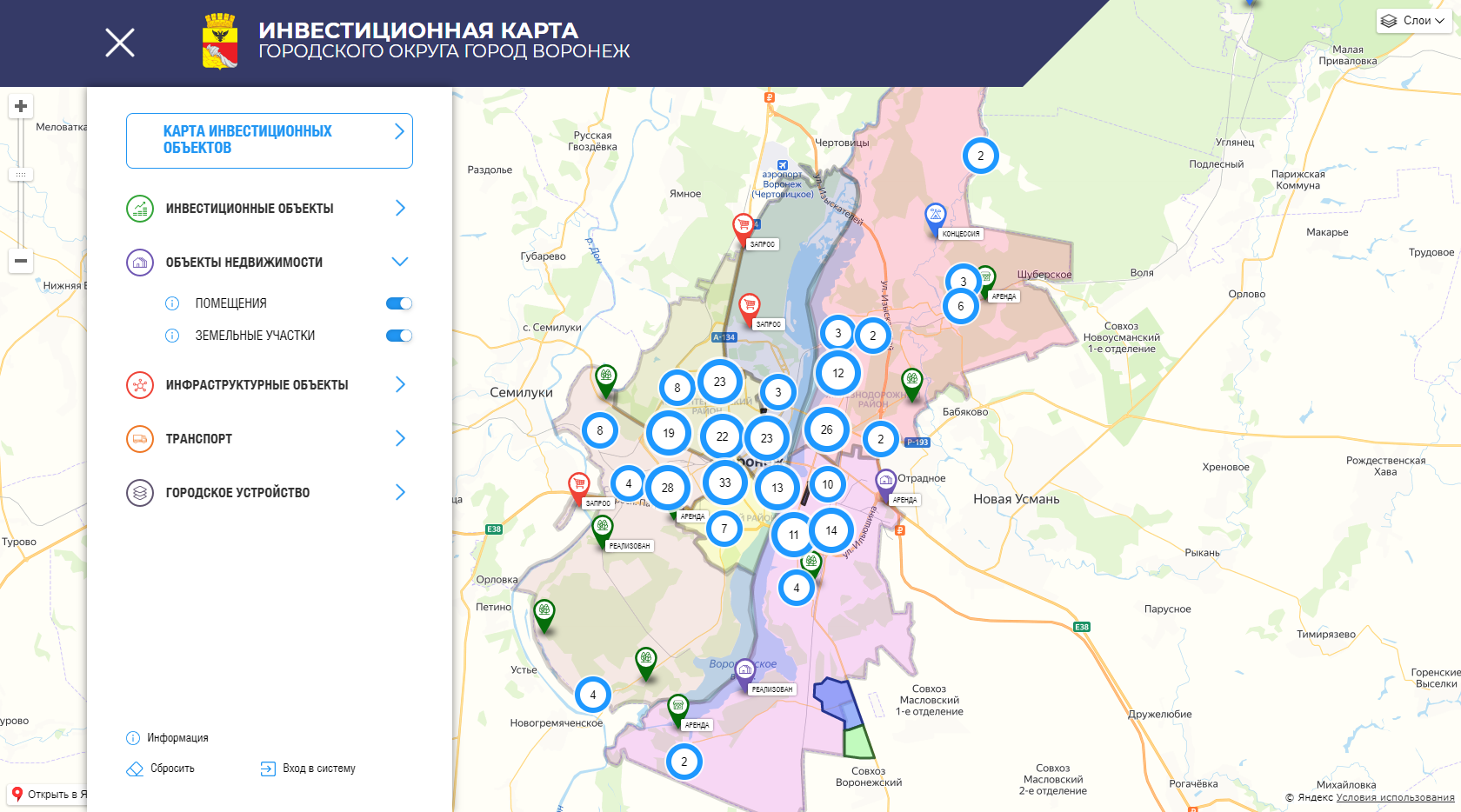This screenshot has width=1461, height=812.
Task: Click the map cluster marker numbered 33
Action: click(x=725, y=483)
